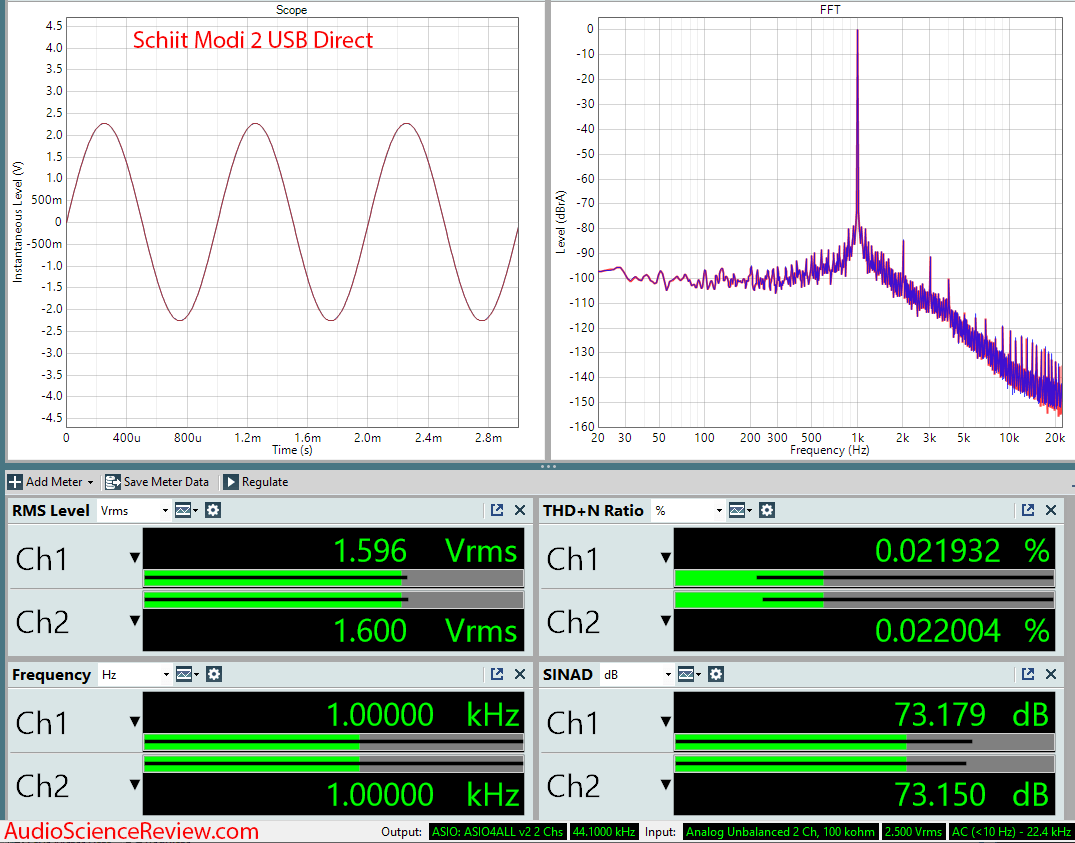The width and height of the screenshot is (1075, 843).
Task: Click the Scope sine waveform trace
Action: tap(255, 124)
